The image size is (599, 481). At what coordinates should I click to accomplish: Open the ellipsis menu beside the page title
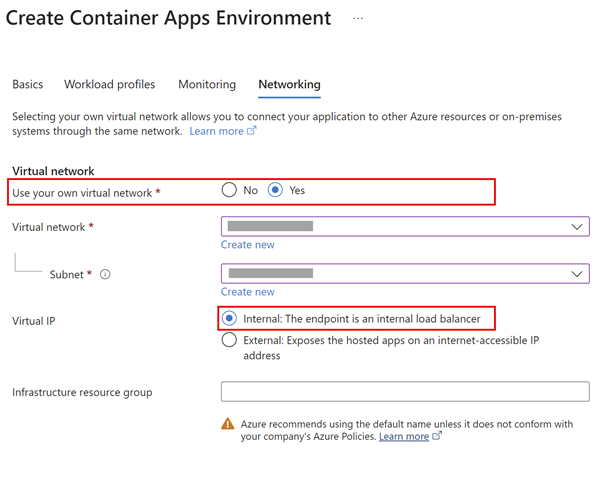point(358,18)
